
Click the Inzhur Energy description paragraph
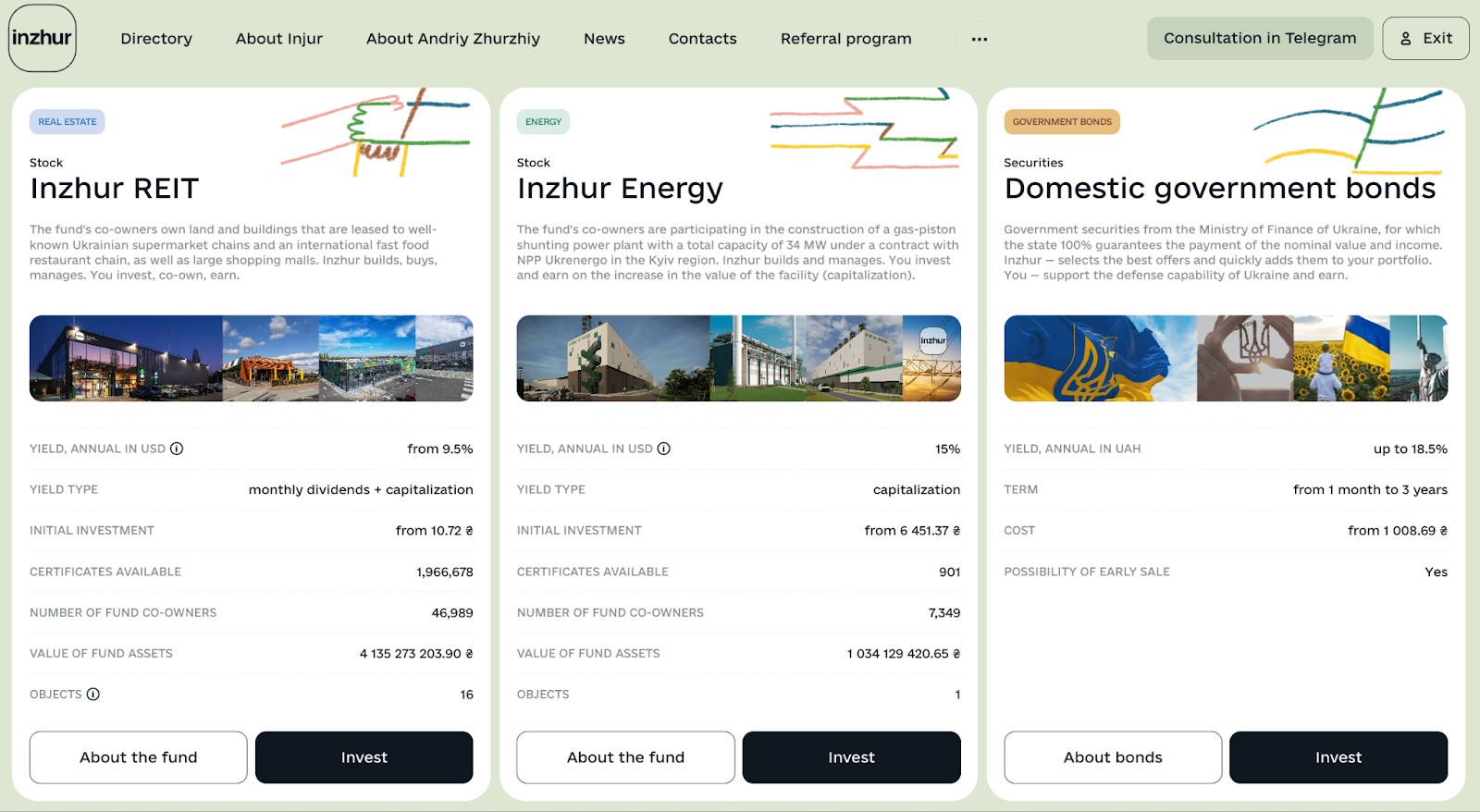738,252
